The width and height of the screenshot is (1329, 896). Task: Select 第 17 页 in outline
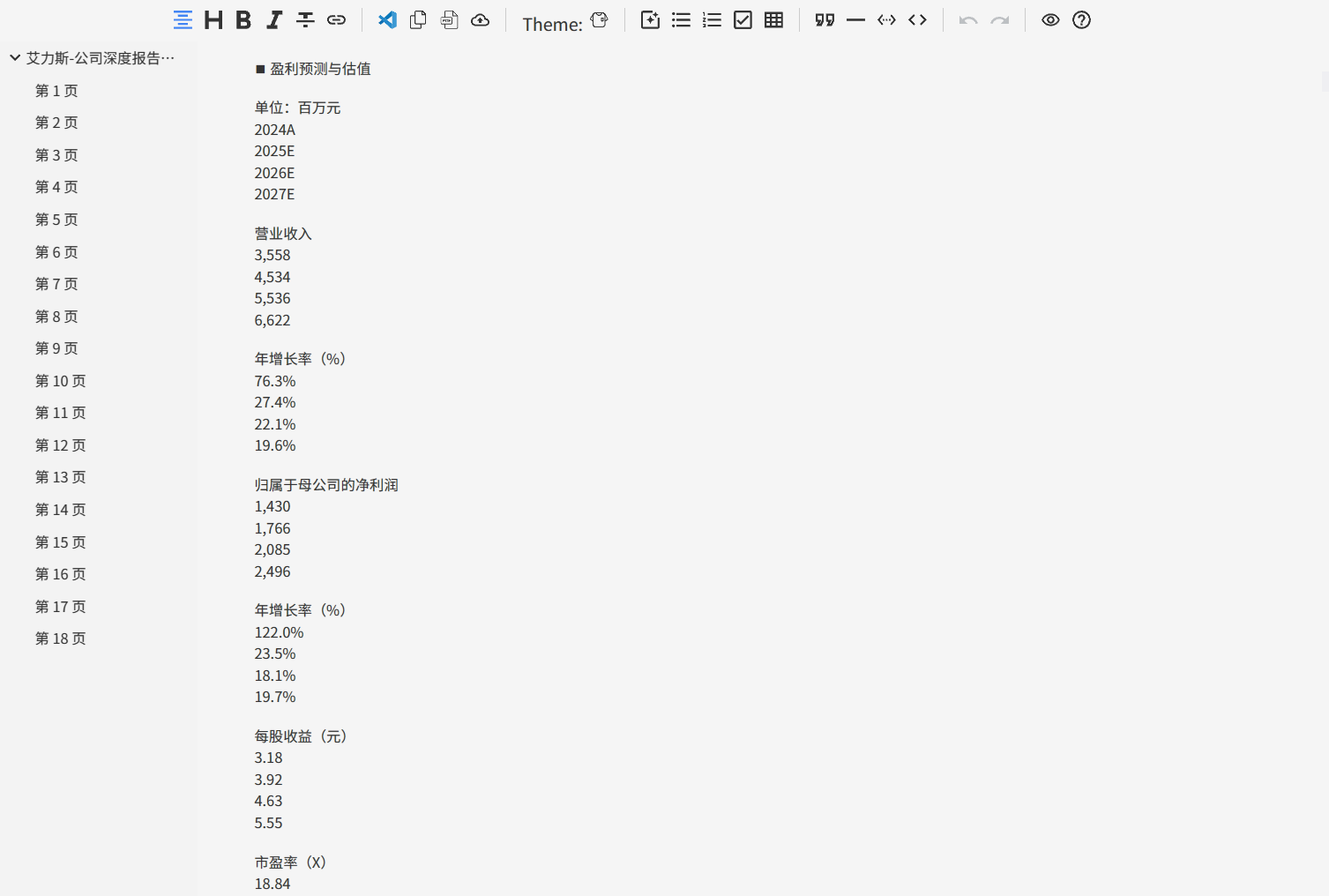[61, 607]
